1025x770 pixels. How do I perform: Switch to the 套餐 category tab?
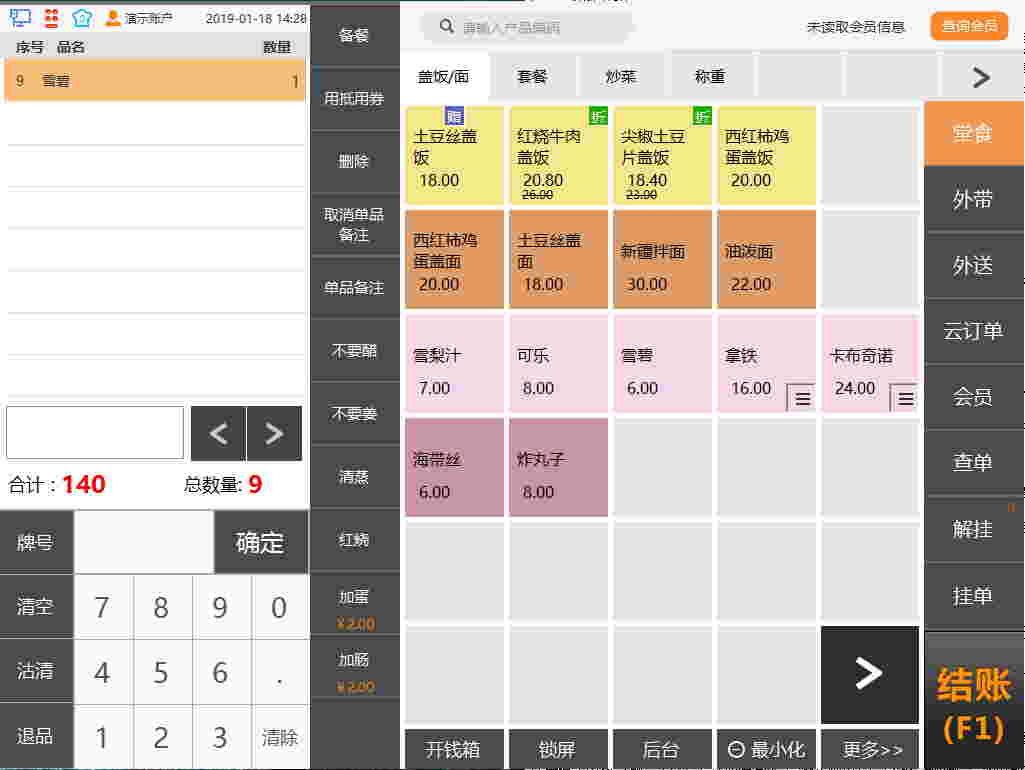coord(533,76)
